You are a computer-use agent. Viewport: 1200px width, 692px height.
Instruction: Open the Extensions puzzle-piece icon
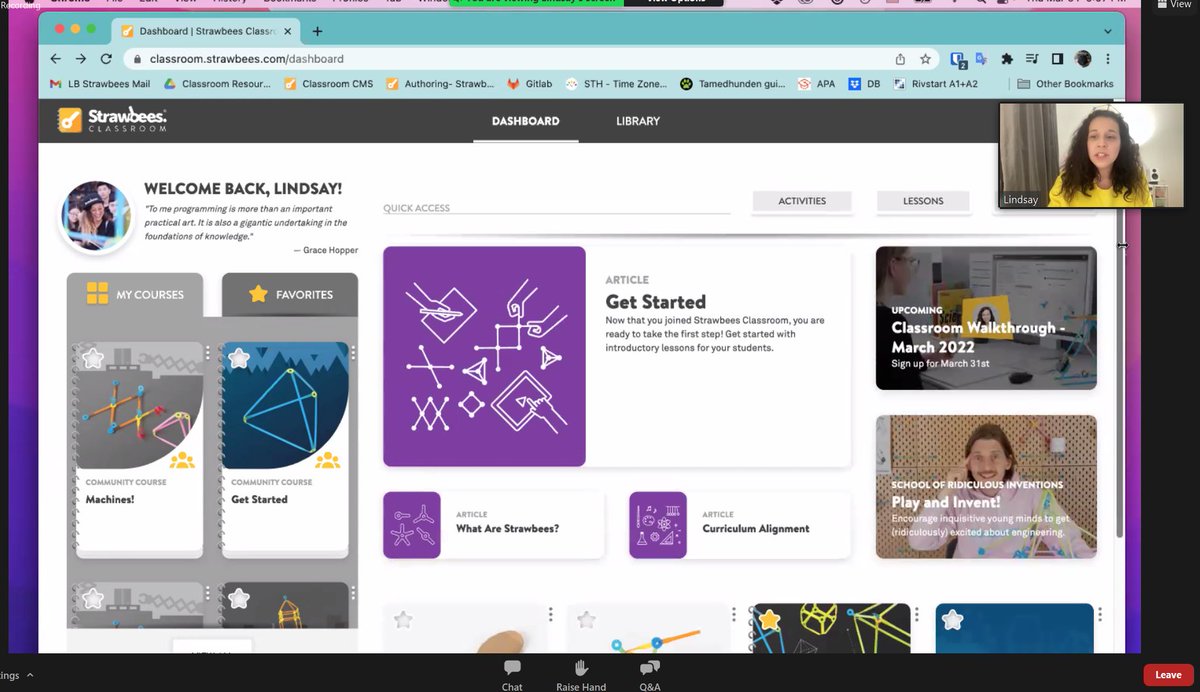[1007, 59]
